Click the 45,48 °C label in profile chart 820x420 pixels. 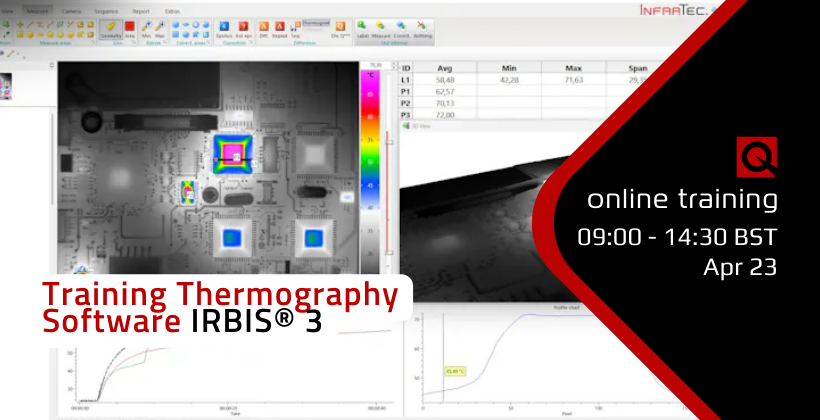coord(454,371)
